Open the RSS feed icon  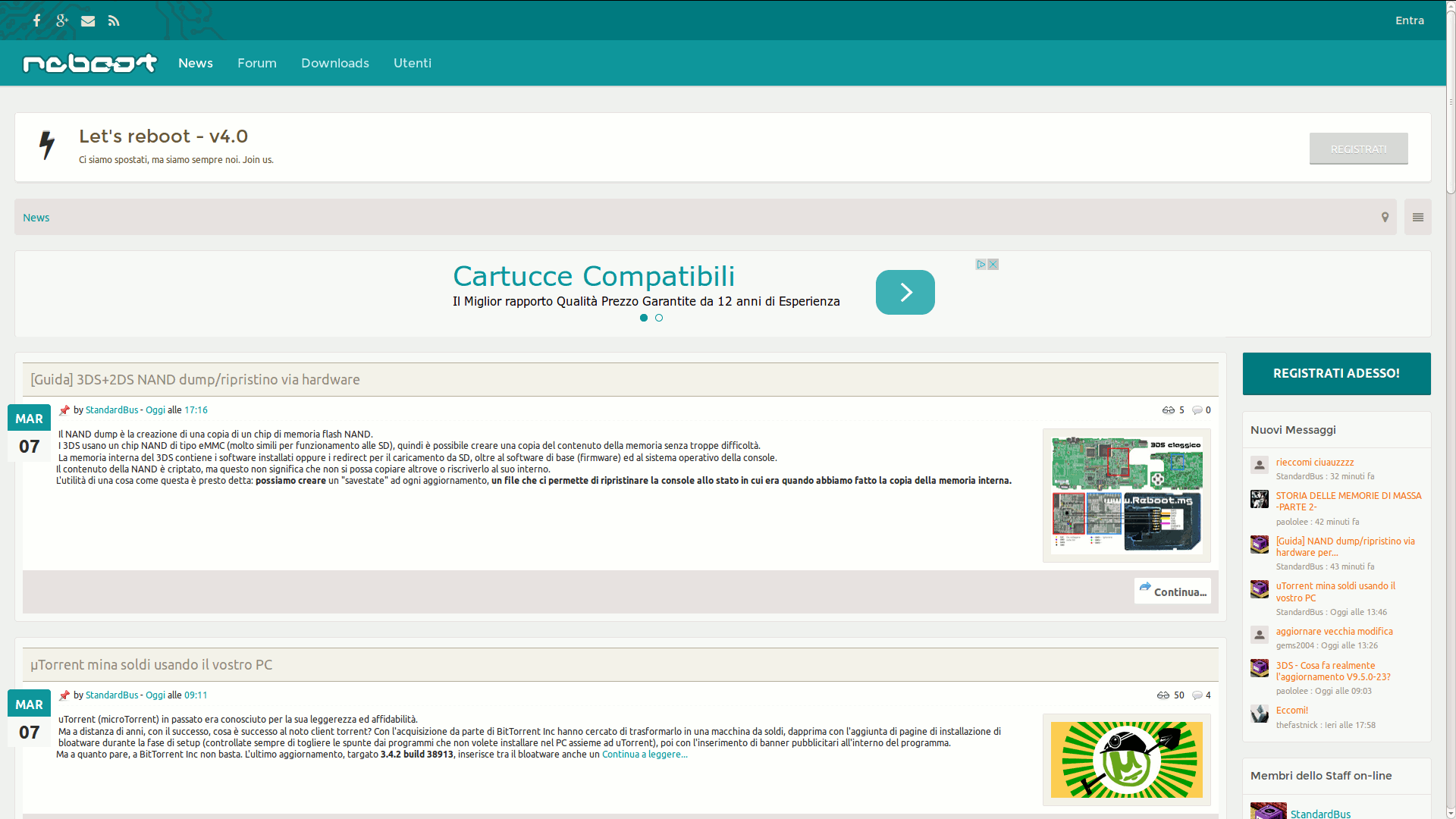(114, 20)
